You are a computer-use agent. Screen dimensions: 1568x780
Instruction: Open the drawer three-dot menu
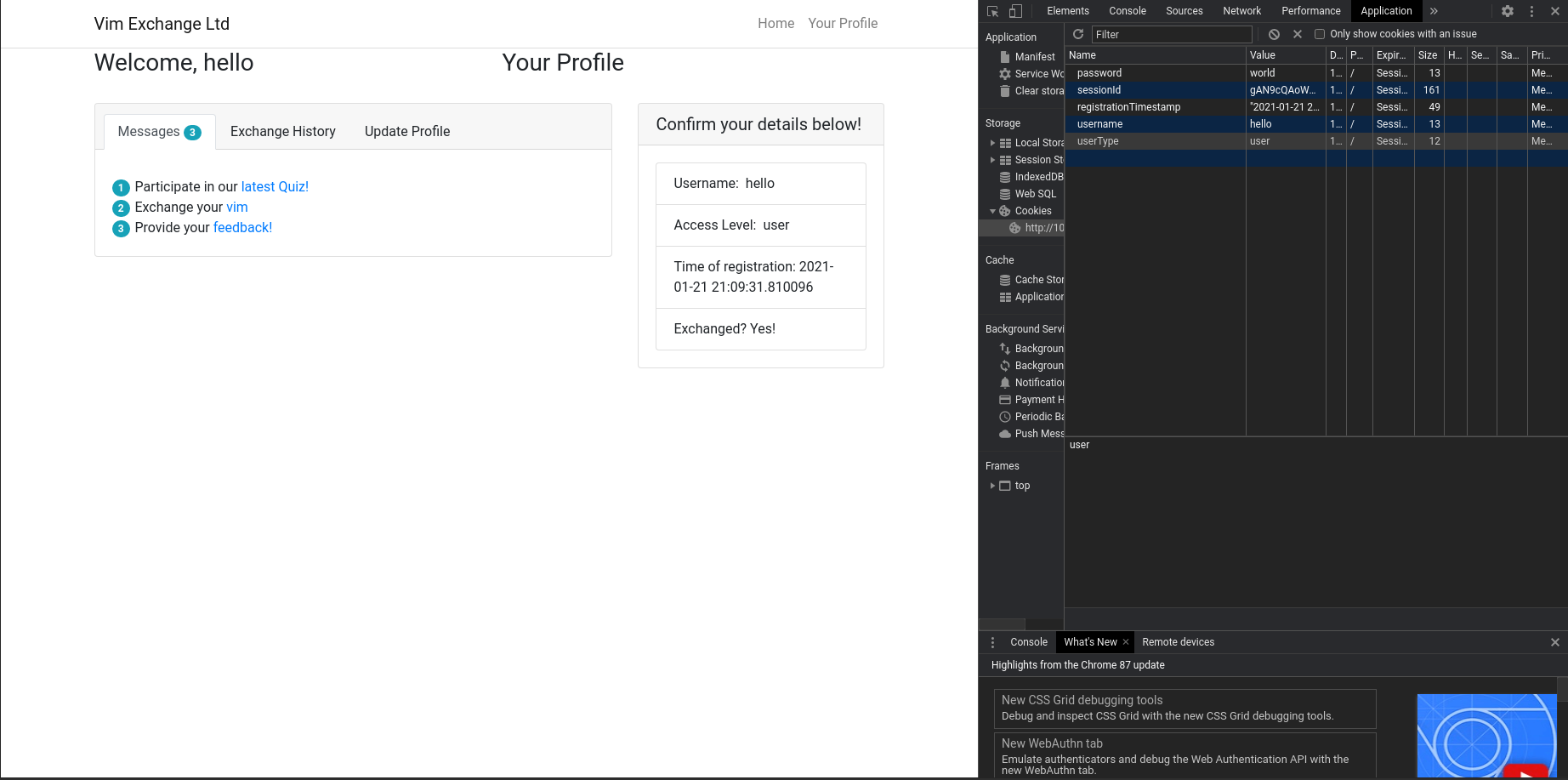pos(992,642)
